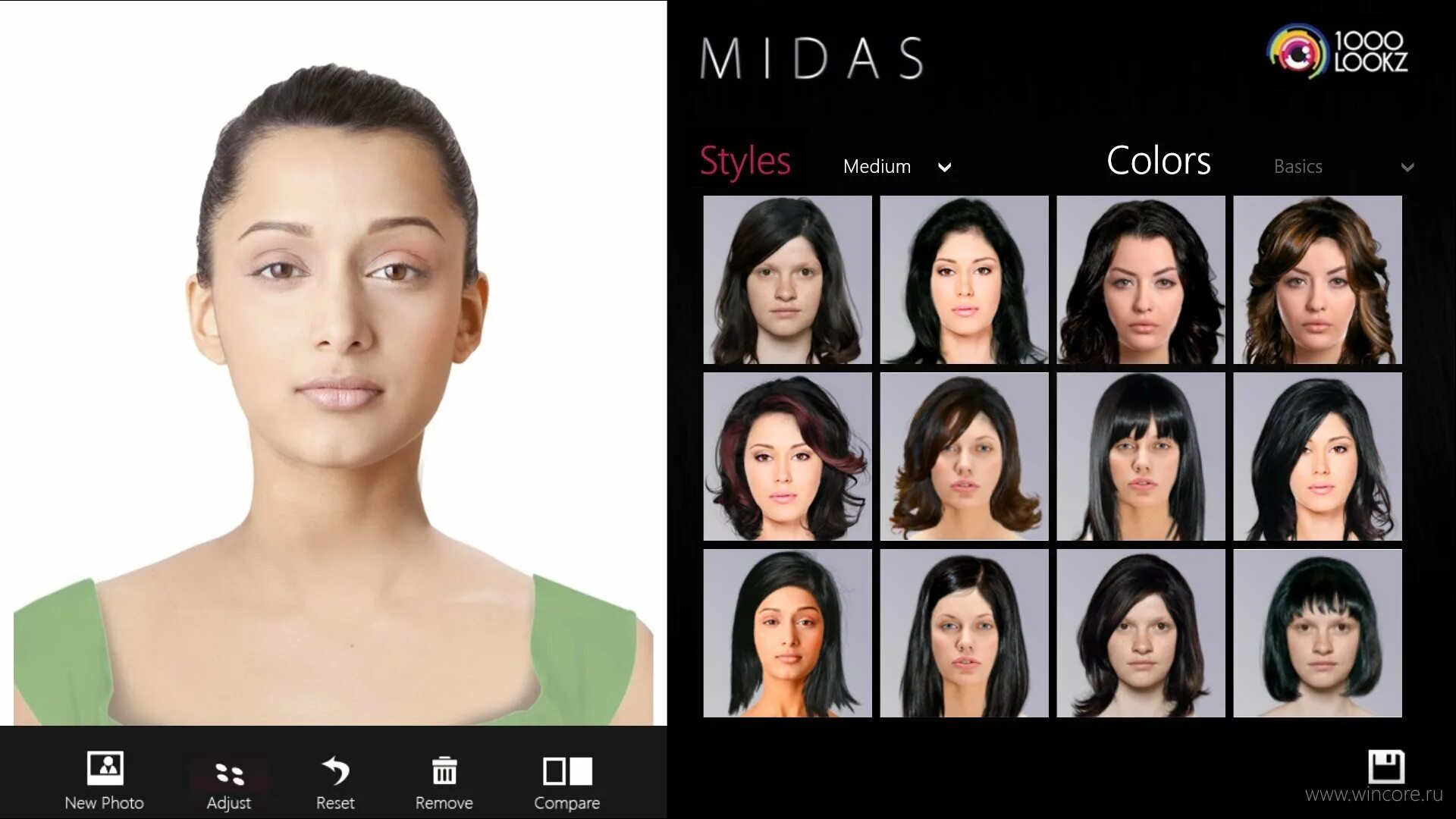
Task: Expand the Colors panel header chevron
Action: [x=1408, y=167]
